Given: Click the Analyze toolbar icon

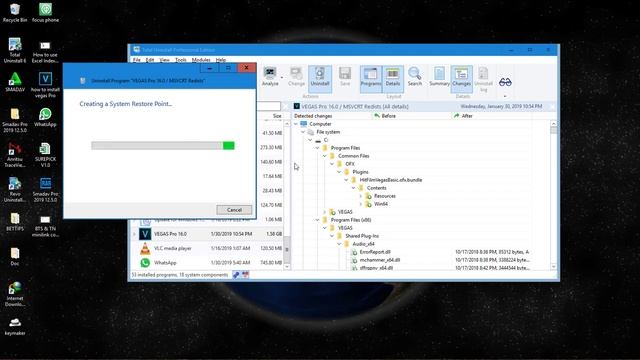Looking at the screenshot, I should pyautogui.click(x=270, y=77).
